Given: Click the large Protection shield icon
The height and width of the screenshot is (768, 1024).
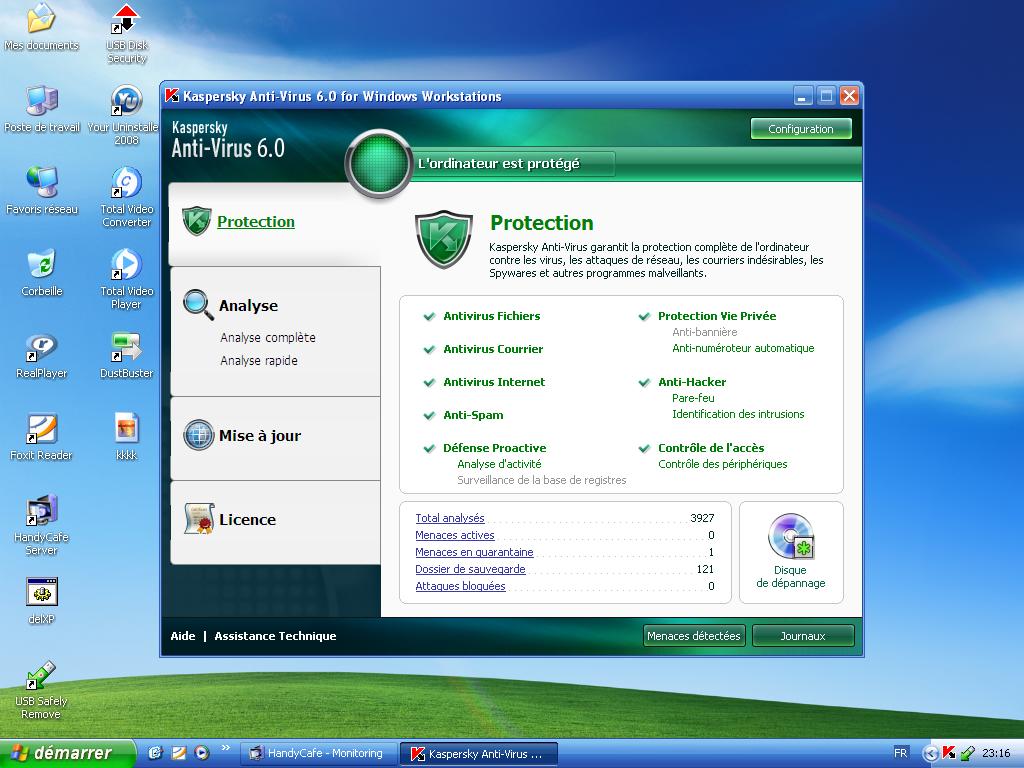Looking at the screenshot, I should point(443,239).
